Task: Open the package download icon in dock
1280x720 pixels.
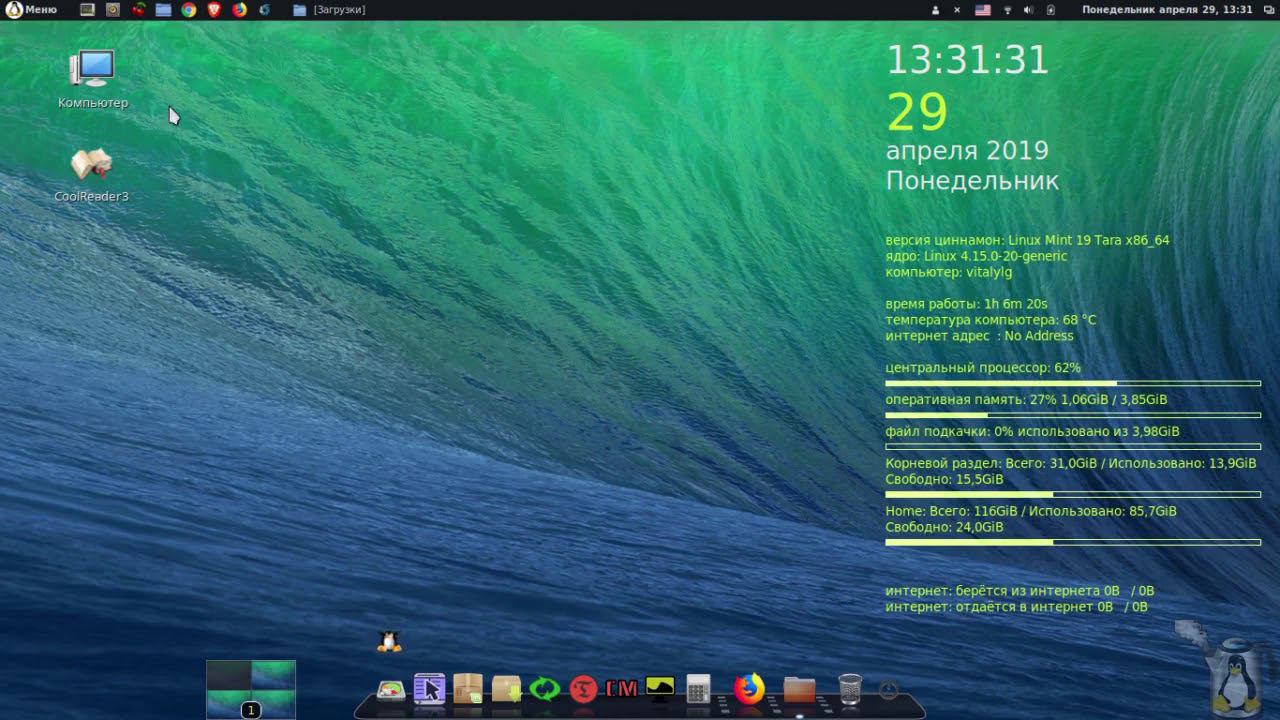Action: pos(506,689)
